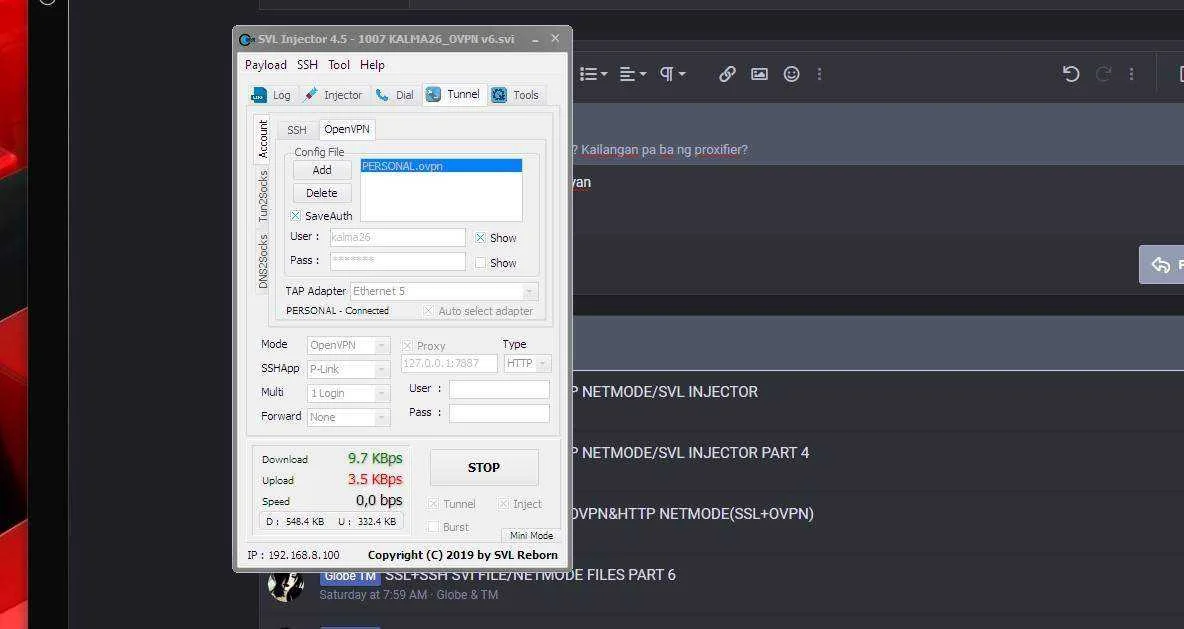The image size is (1184, 629).
Task: Open the TAP Adapter dropdown
Action: pyautogui.click(x=444, y=291)
